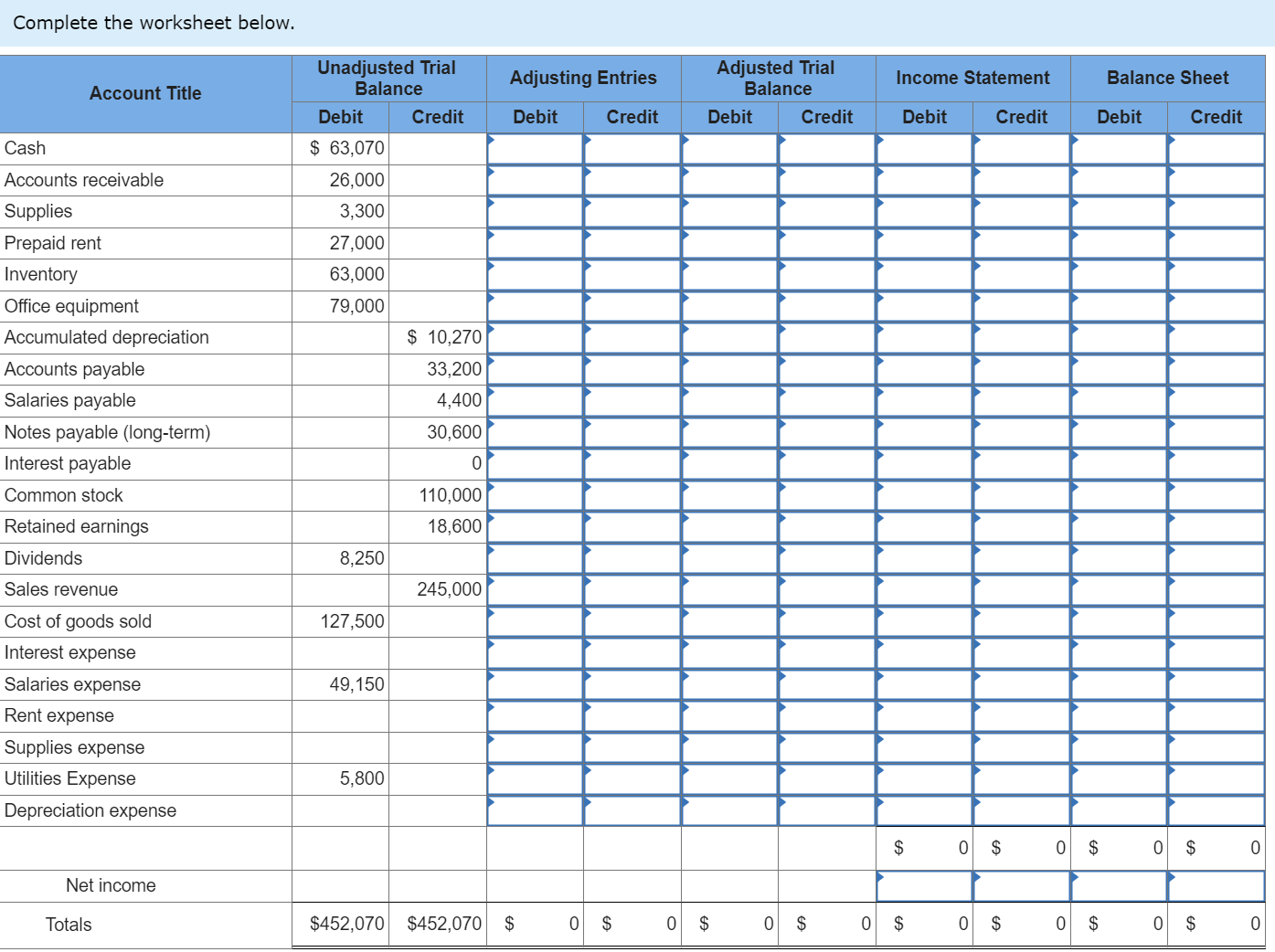Select Net income Income Statement Debit cell
1275x952 pixels.
tap(924, 886)
